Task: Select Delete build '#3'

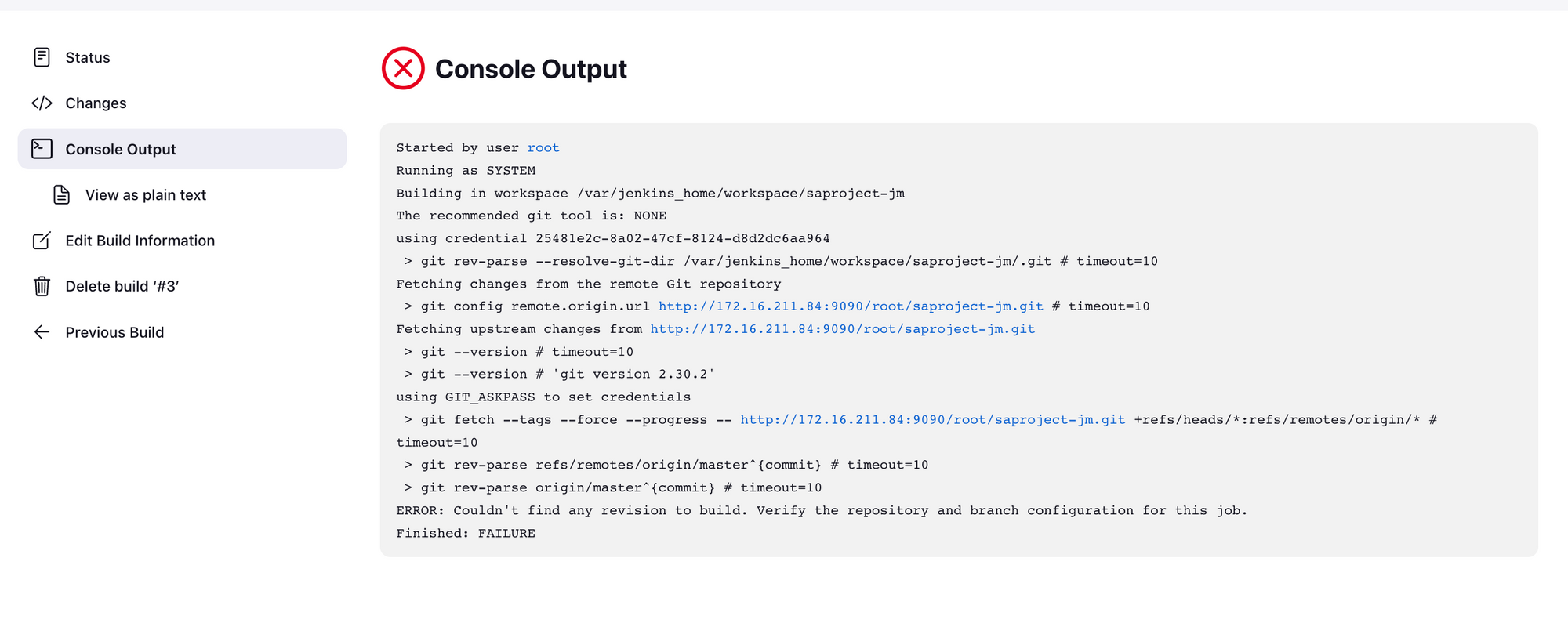Action: point(122,287)
